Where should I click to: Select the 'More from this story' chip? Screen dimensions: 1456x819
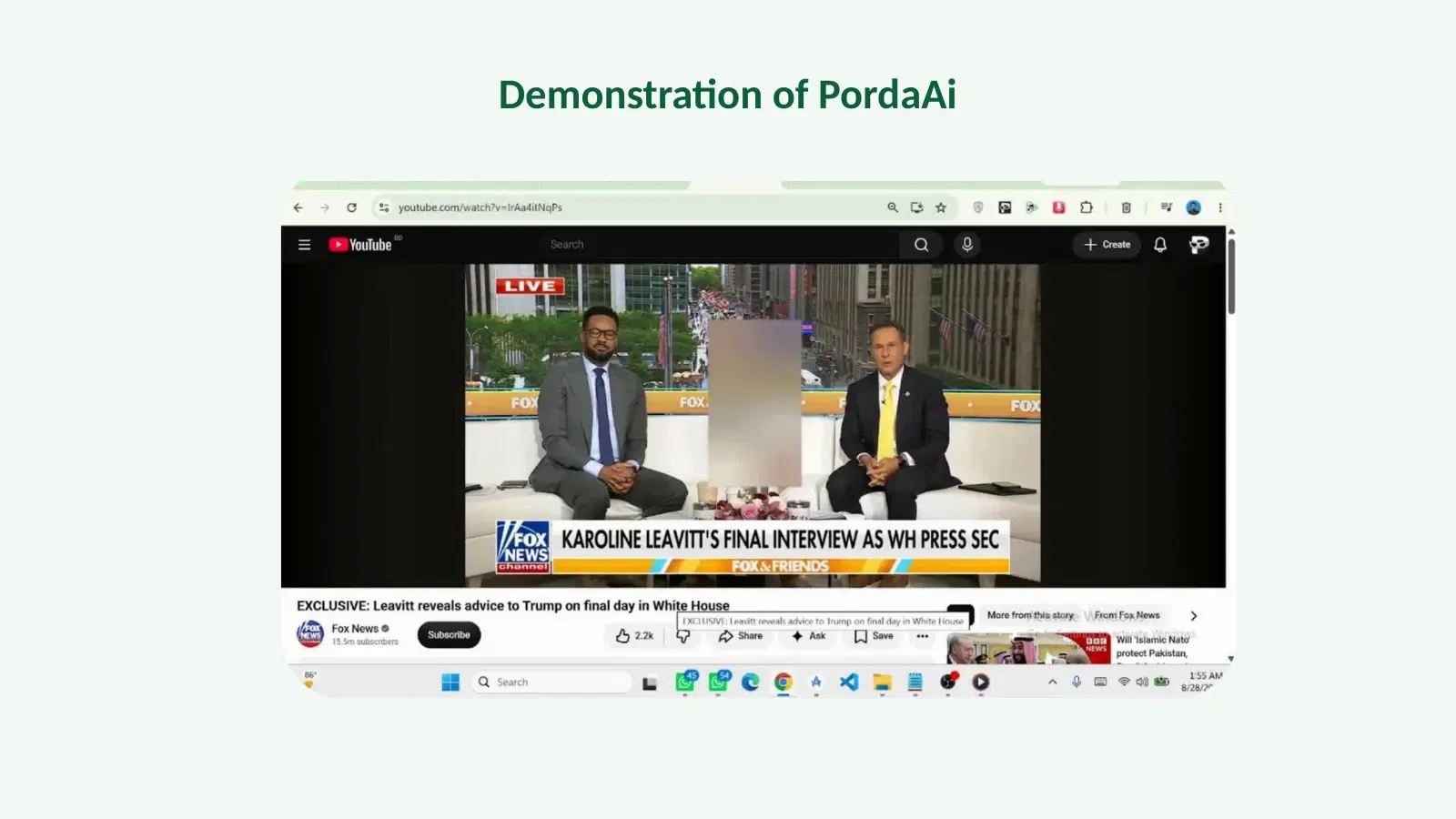(x=1031, y=615)
